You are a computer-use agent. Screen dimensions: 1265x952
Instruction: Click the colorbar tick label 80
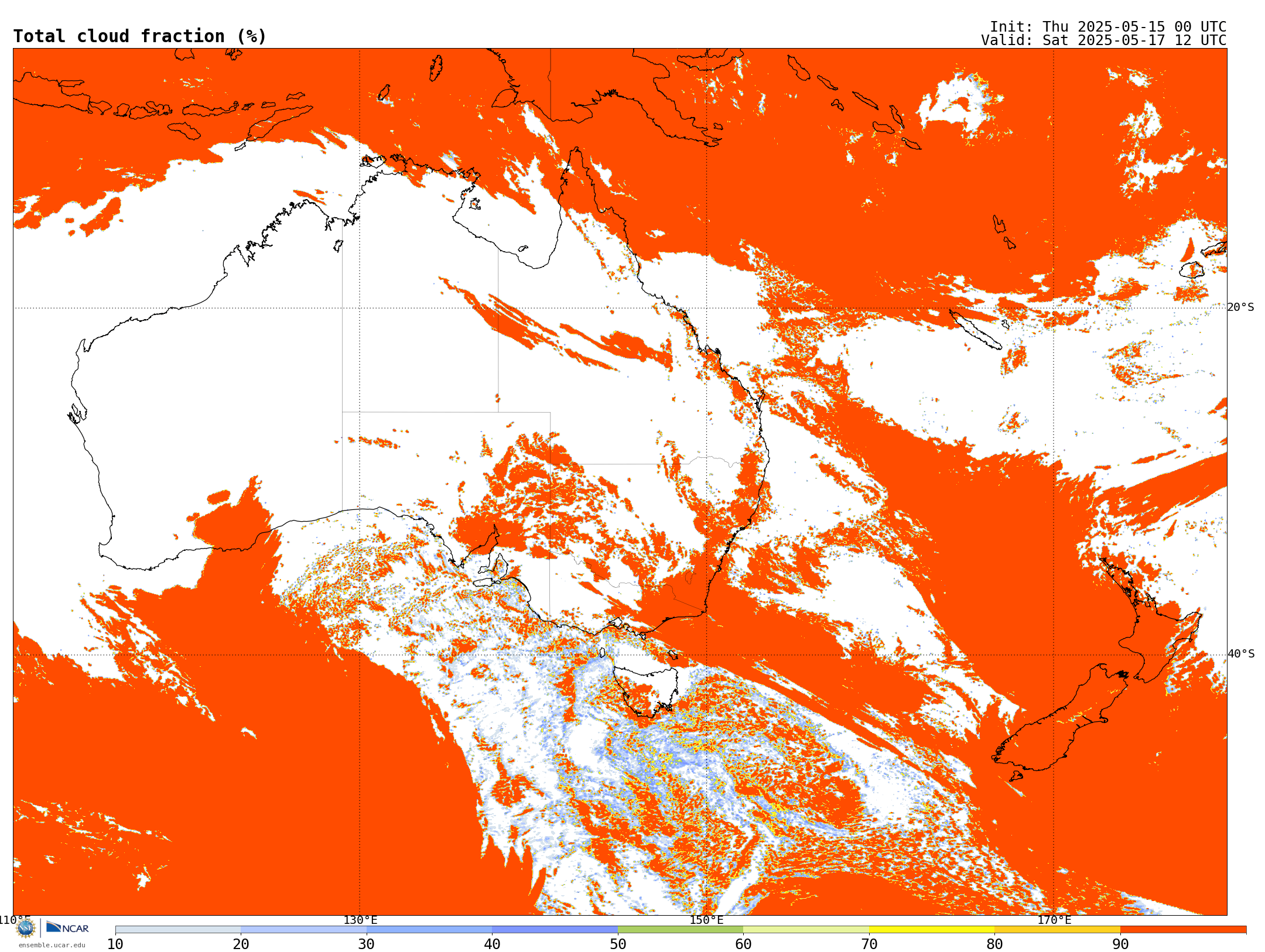point(994,944)
